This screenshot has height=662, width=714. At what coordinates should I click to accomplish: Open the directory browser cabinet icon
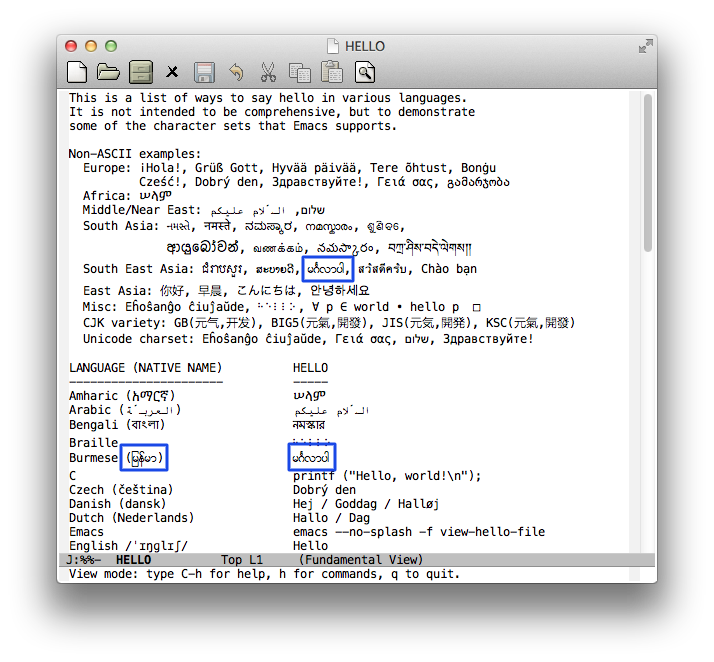(x=140, y=72)
